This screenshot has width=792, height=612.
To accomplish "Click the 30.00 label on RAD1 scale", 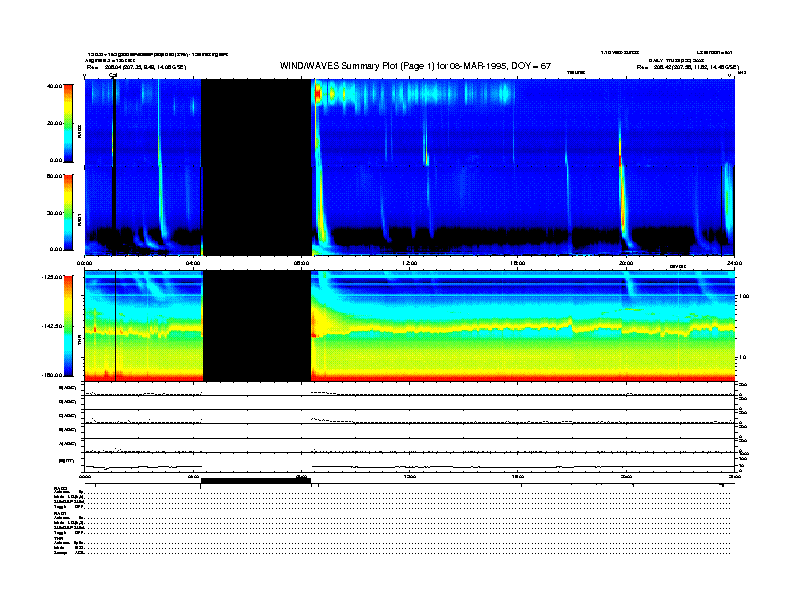I will (x=54, y=213).
